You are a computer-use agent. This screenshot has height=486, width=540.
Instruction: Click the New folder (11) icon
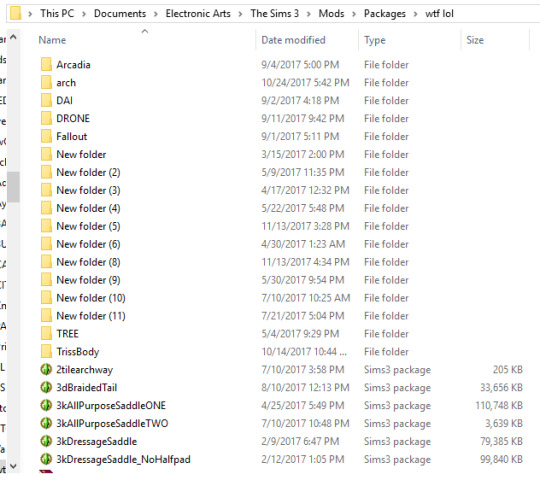(46, 315)
